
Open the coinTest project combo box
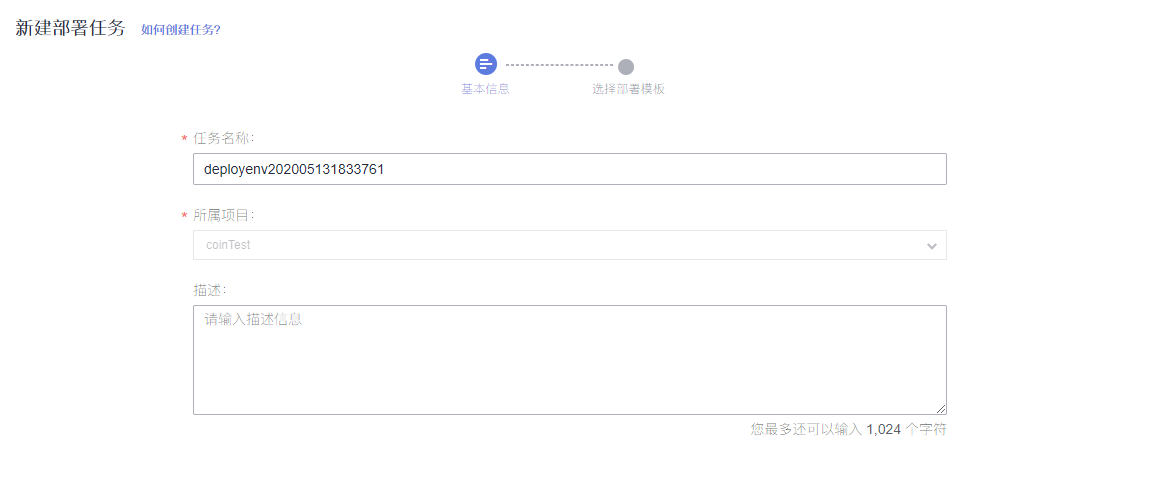(570, 245)
